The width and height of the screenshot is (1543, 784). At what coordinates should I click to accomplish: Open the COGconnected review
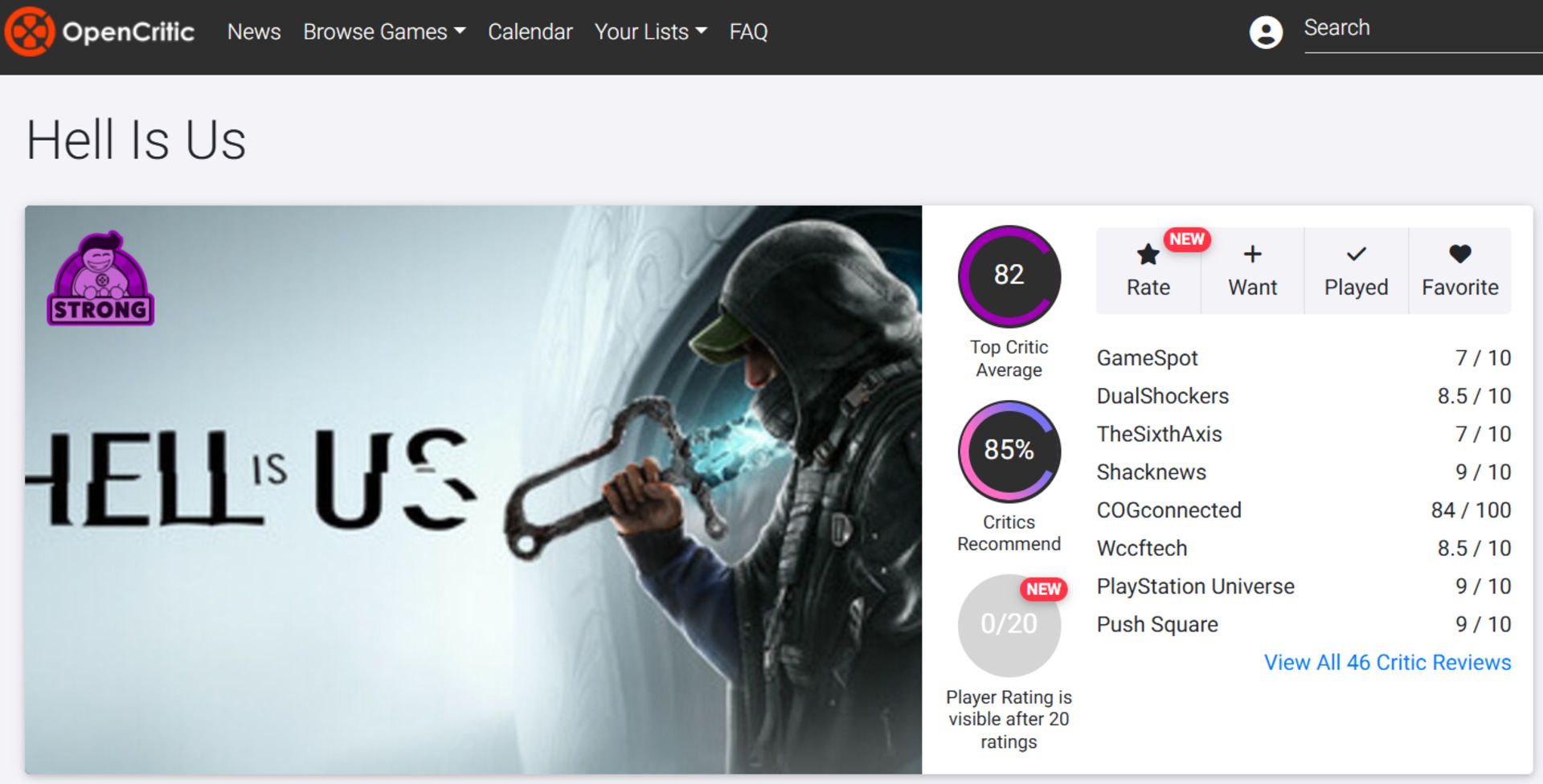[x=1169, y=510]
